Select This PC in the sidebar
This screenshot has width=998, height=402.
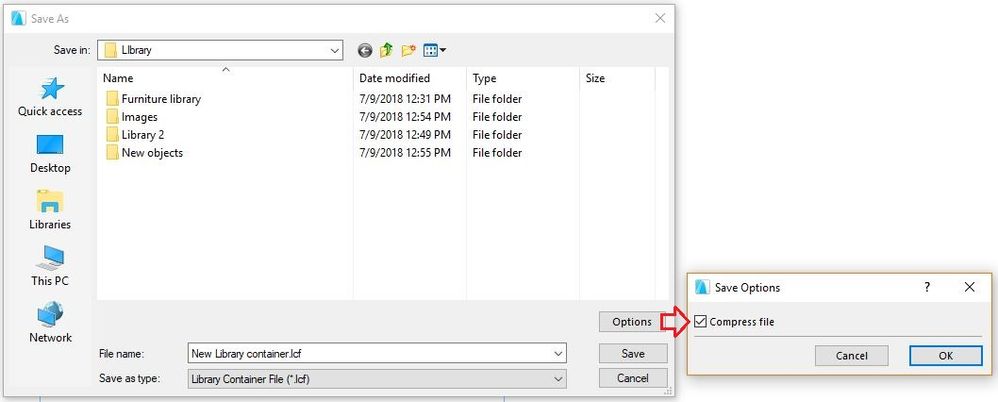coord(50,267)
